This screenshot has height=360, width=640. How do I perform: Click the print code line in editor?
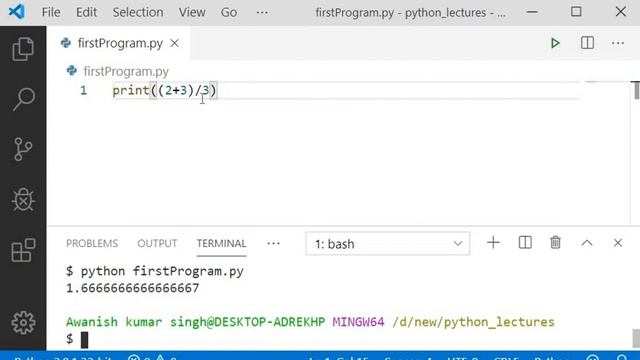pyautogui.click(x=164, y=90)
